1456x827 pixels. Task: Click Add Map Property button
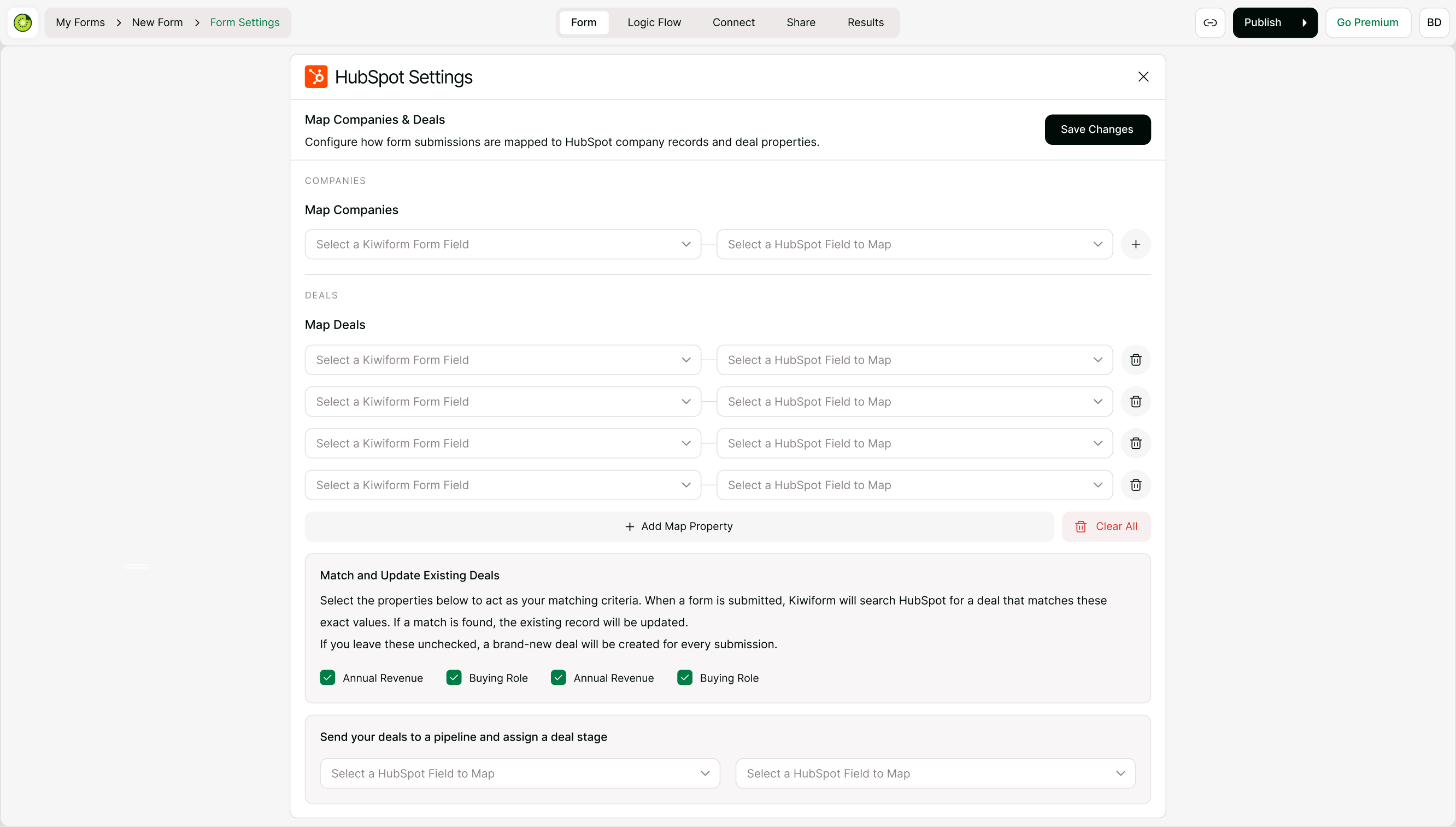tap(679, 526)
